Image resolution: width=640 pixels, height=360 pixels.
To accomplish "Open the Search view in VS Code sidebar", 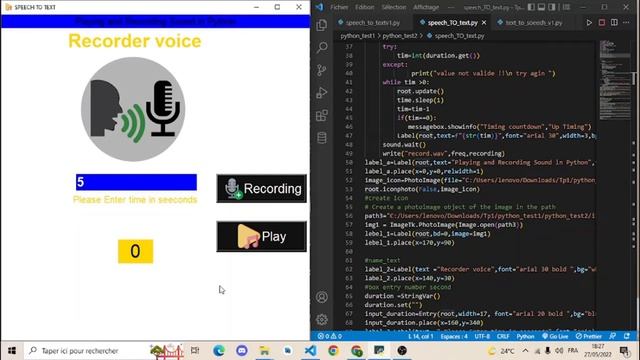I will pos(322,47).
